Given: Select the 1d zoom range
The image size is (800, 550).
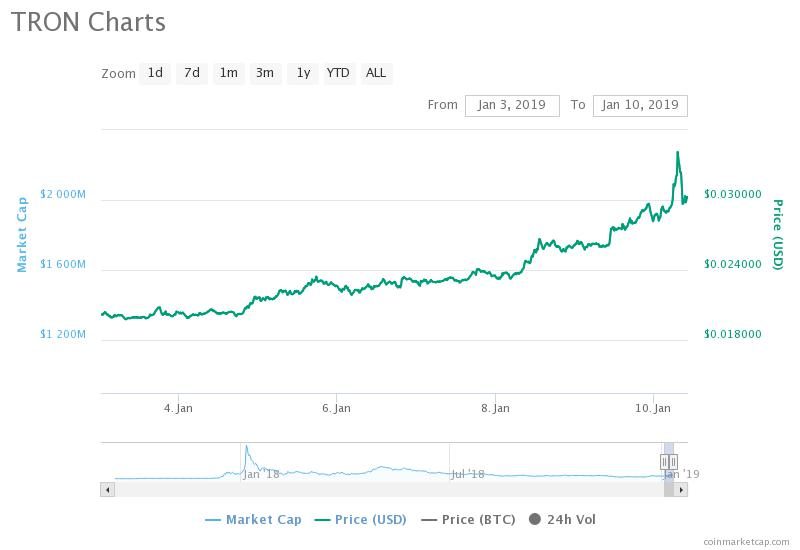Looking at the screenshot, I should pyautogui.click(x=155, y=73).
